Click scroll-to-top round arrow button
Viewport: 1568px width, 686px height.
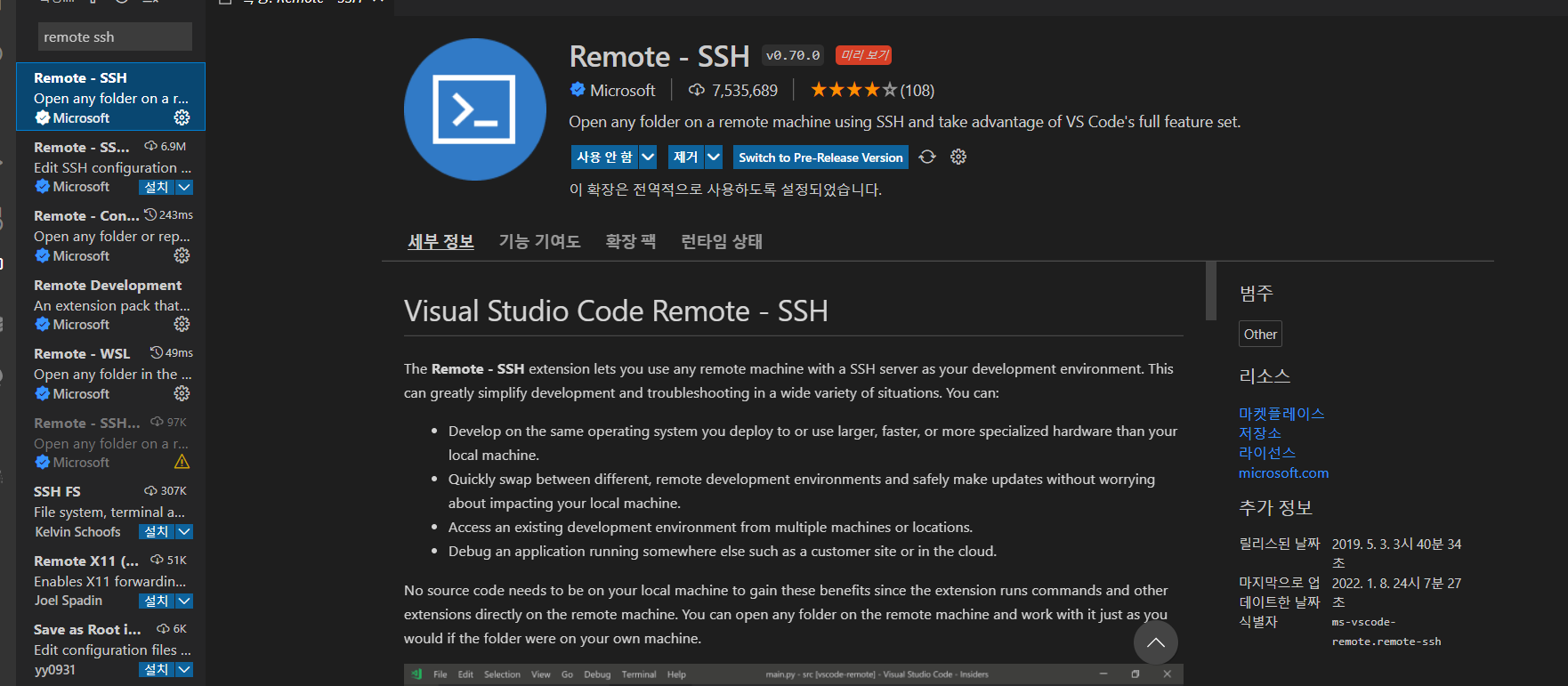click(1156, 642)
